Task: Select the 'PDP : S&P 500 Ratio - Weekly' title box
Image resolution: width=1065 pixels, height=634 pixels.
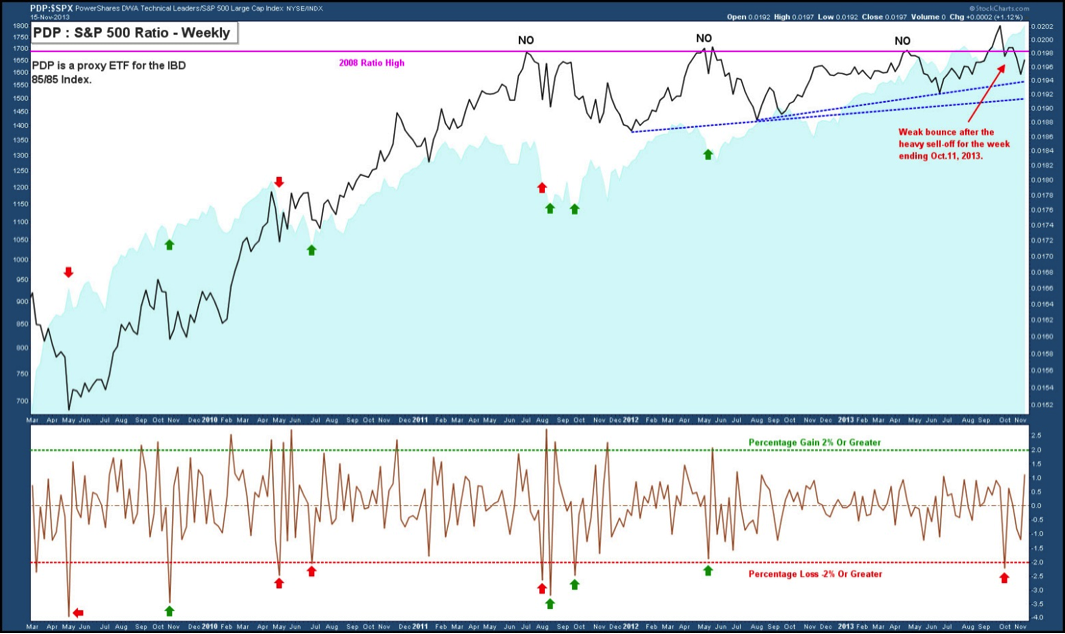Action: [x=134, y=33]
